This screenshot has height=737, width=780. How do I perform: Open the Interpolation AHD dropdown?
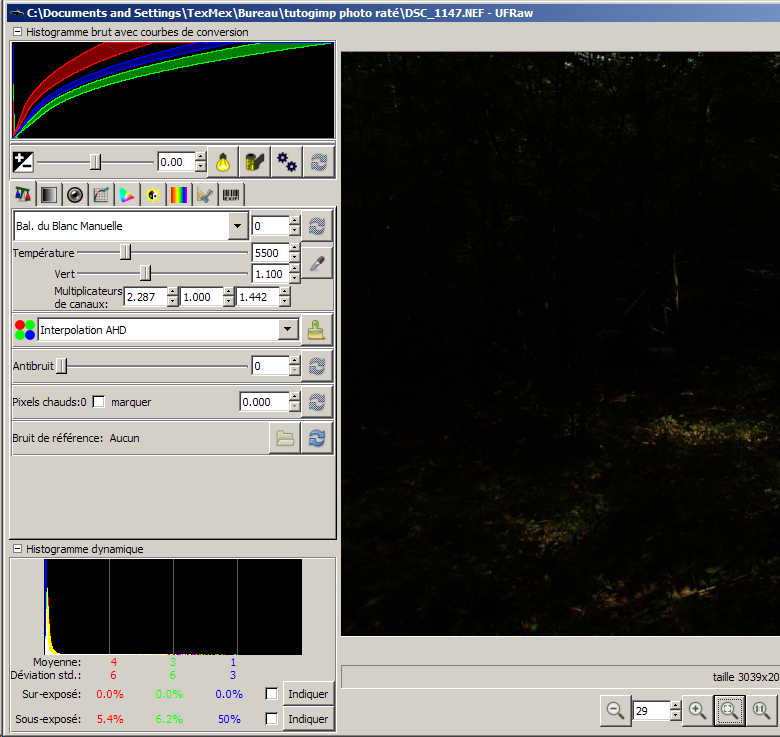coord(287,330)
